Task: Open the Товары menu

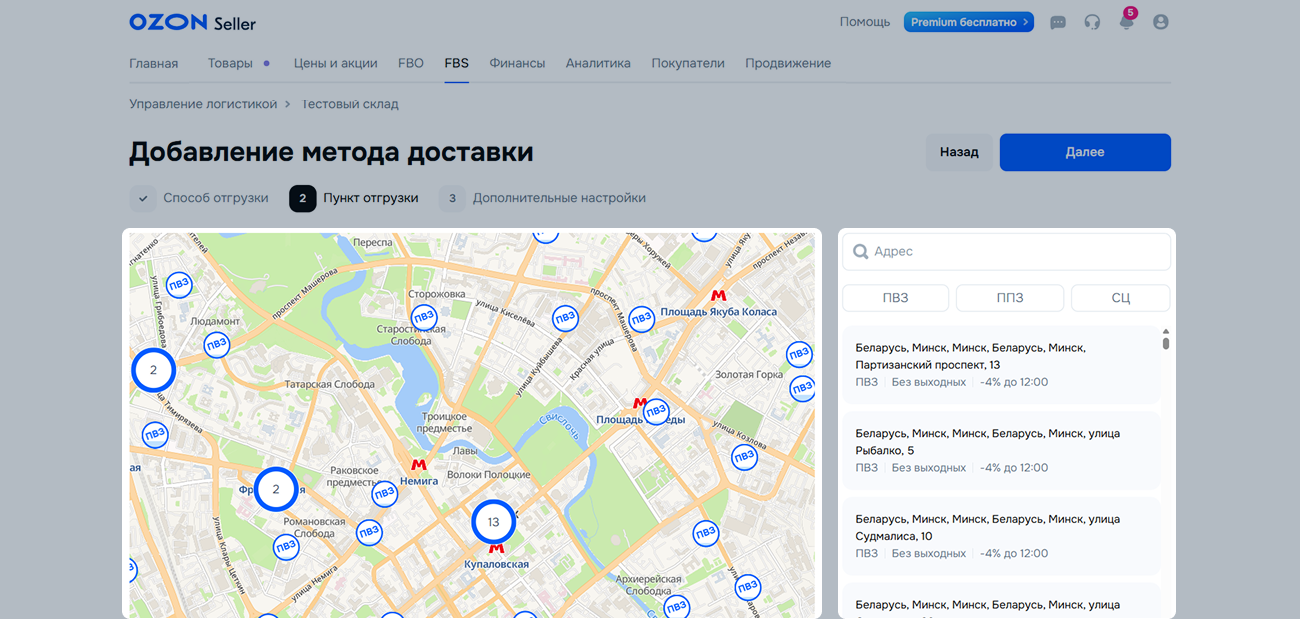Action: (230, 63)
